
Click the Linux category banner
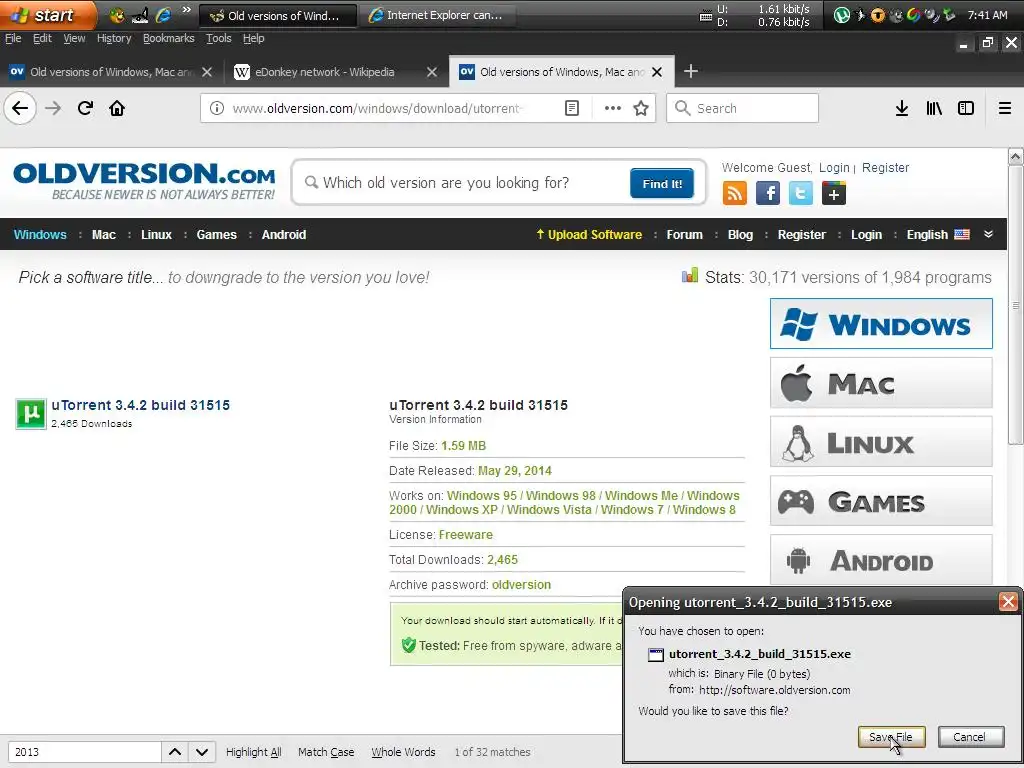click(881, 442)
